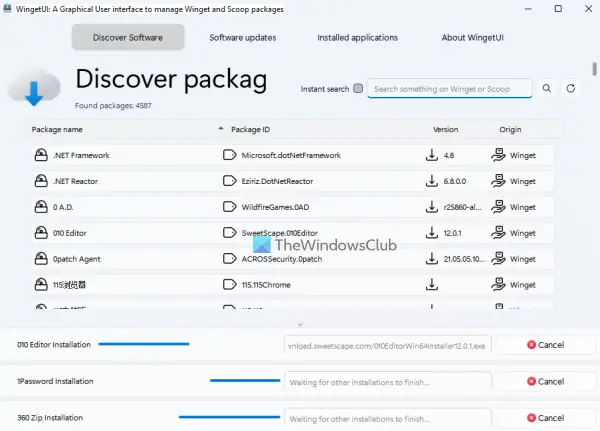Click the ID tag icon for 115.115Chrome
Viewport: 600px width, 431px height.
(x=229, y=284)
